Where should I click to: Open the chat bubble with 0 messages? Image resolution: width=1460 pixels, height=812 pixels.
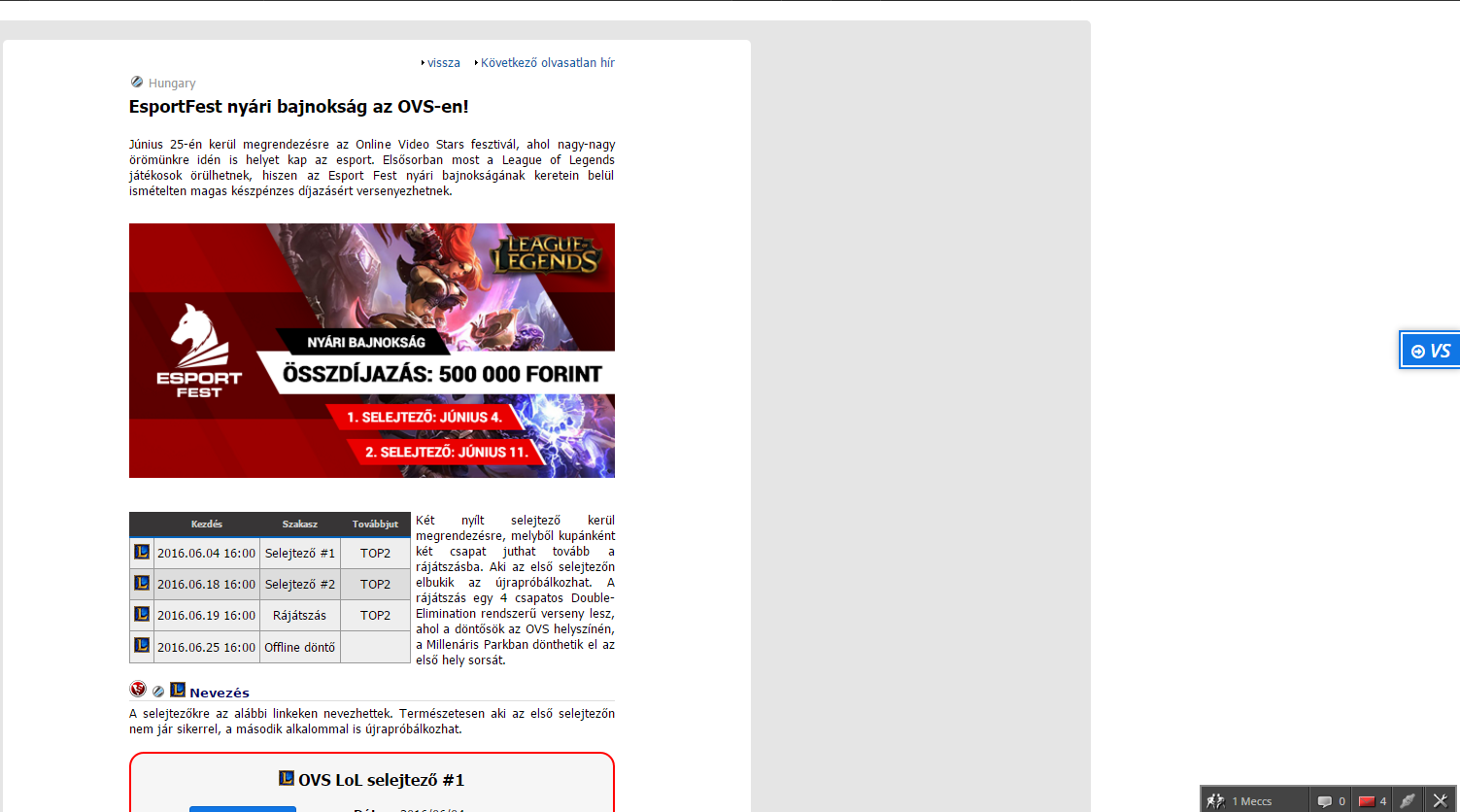pos(1331,800)
